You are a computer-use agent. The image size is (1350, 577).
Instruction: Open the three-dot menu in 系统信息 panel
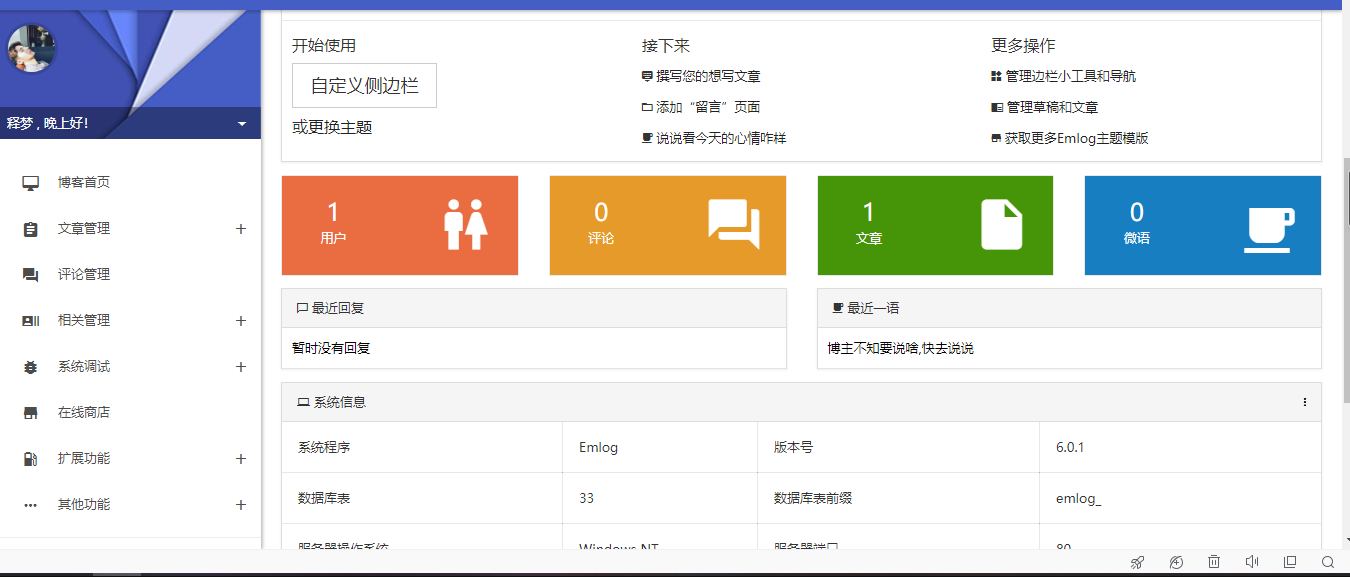(x=1304, y=402)
